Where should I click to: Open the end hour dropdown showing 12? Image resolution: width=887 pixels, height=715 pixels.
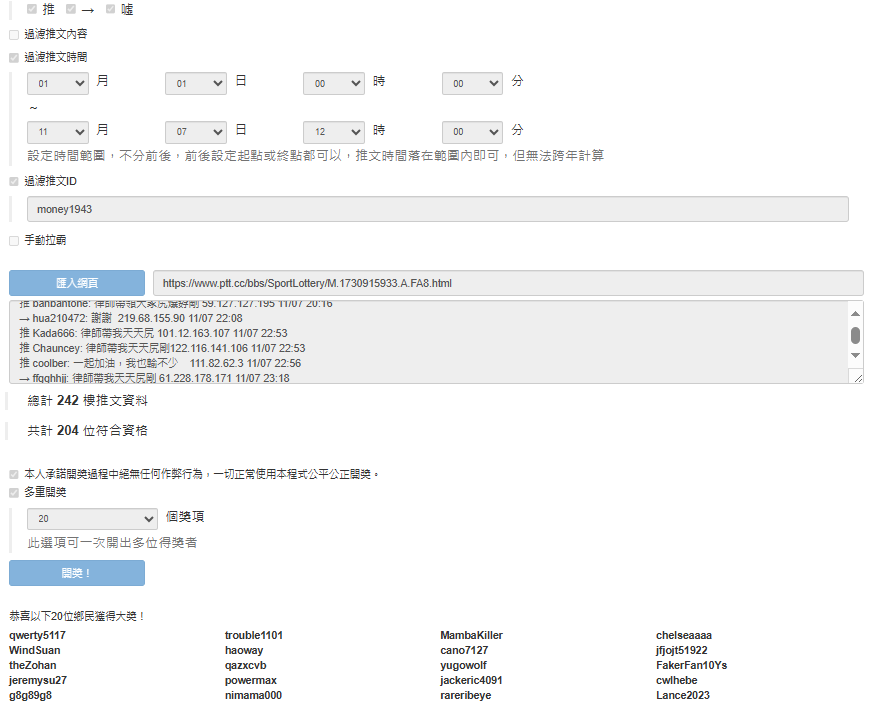coord(334,132)
